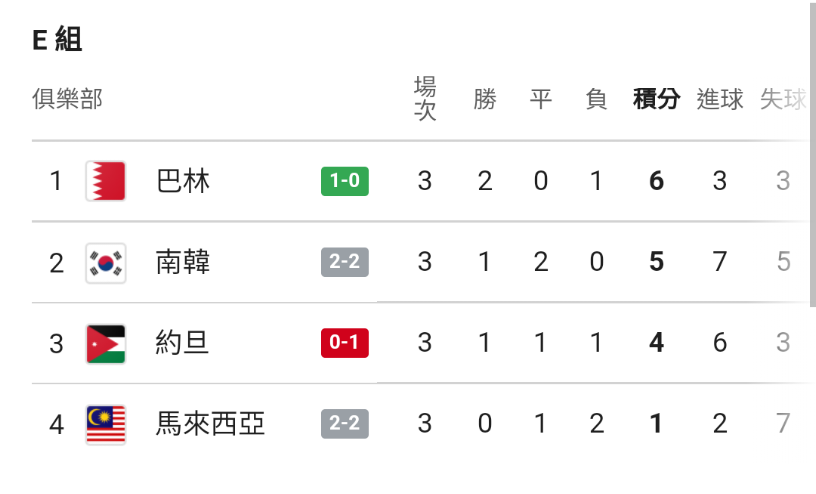Image resolution: width=816 pixels, height=494 pixels.
Task: Click the vertical scrollbar on the right edge
Action: pyautogui.click(x=811, y=150)
